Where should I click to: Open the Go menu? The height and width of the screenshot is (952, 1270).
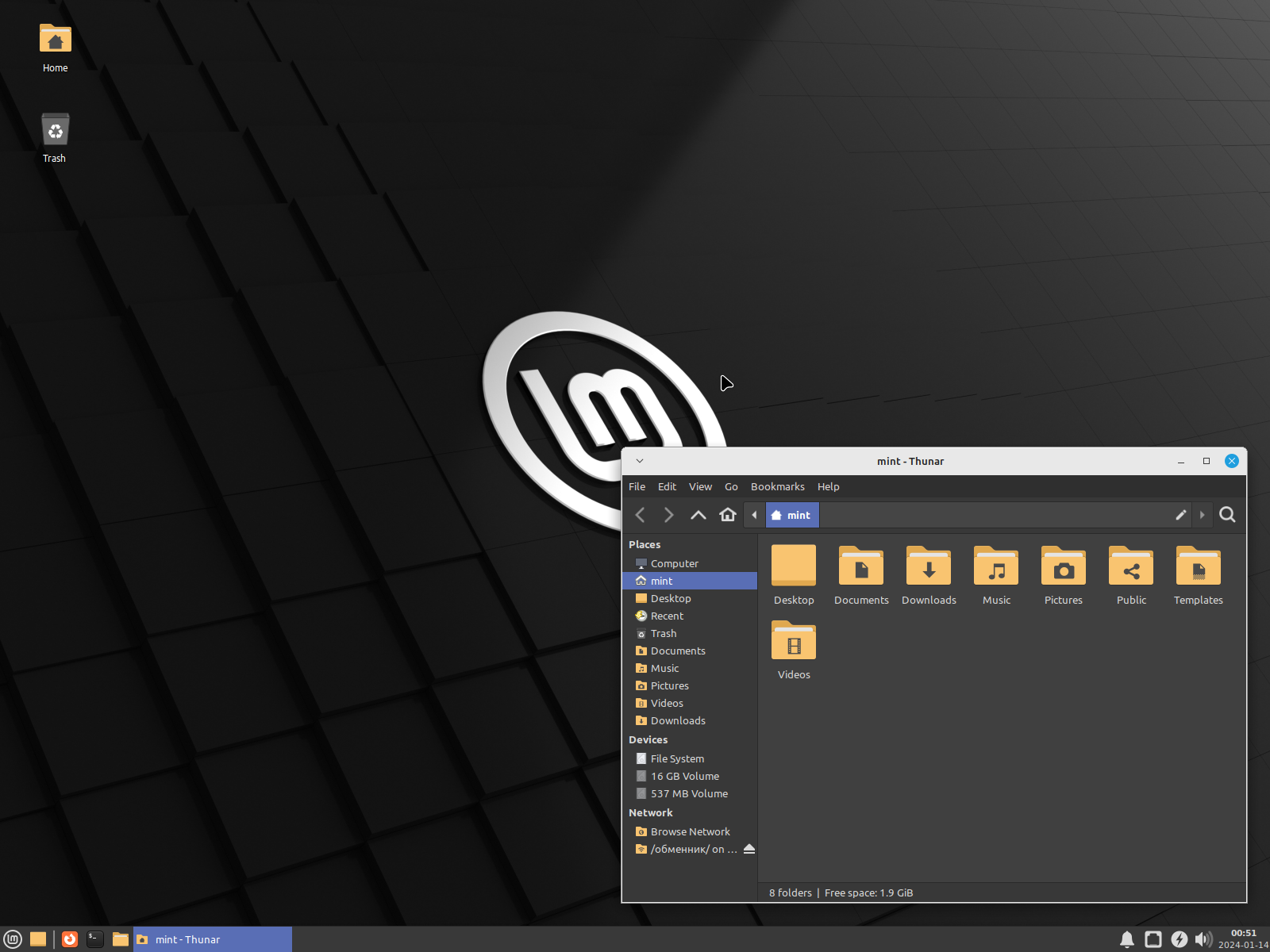(x=731, y=486)
